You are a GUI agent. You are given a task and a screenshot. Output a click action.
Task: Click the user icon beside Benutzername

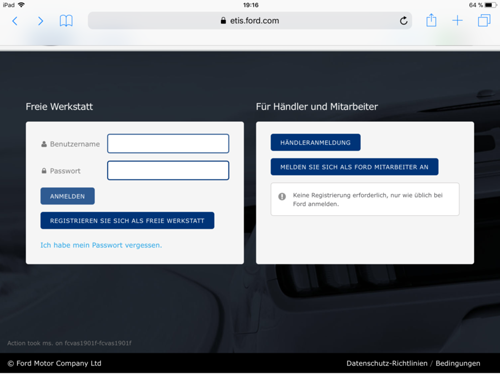pos(44,144)
